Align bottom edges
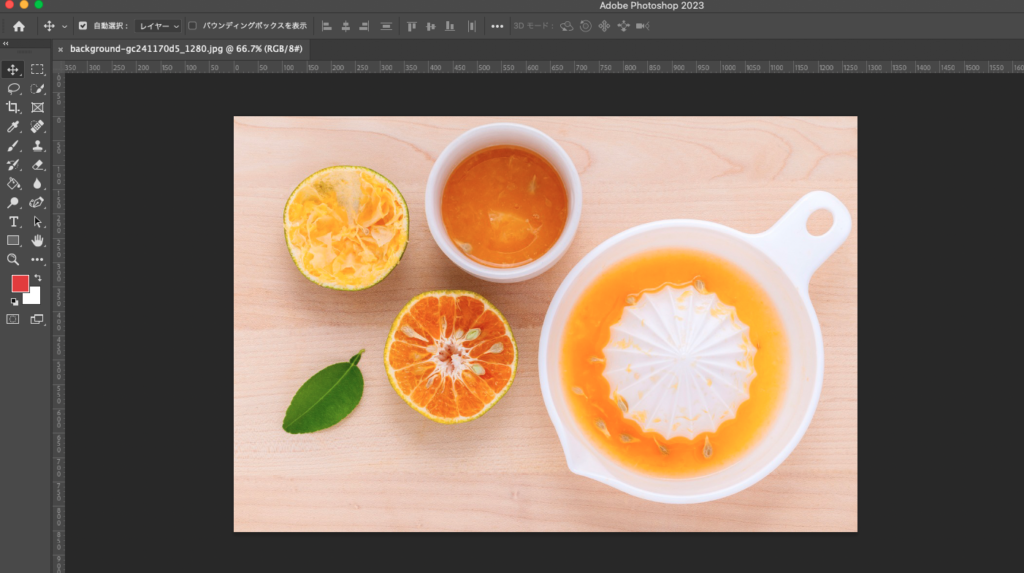The image size is (1024, 573). point(450,26)
